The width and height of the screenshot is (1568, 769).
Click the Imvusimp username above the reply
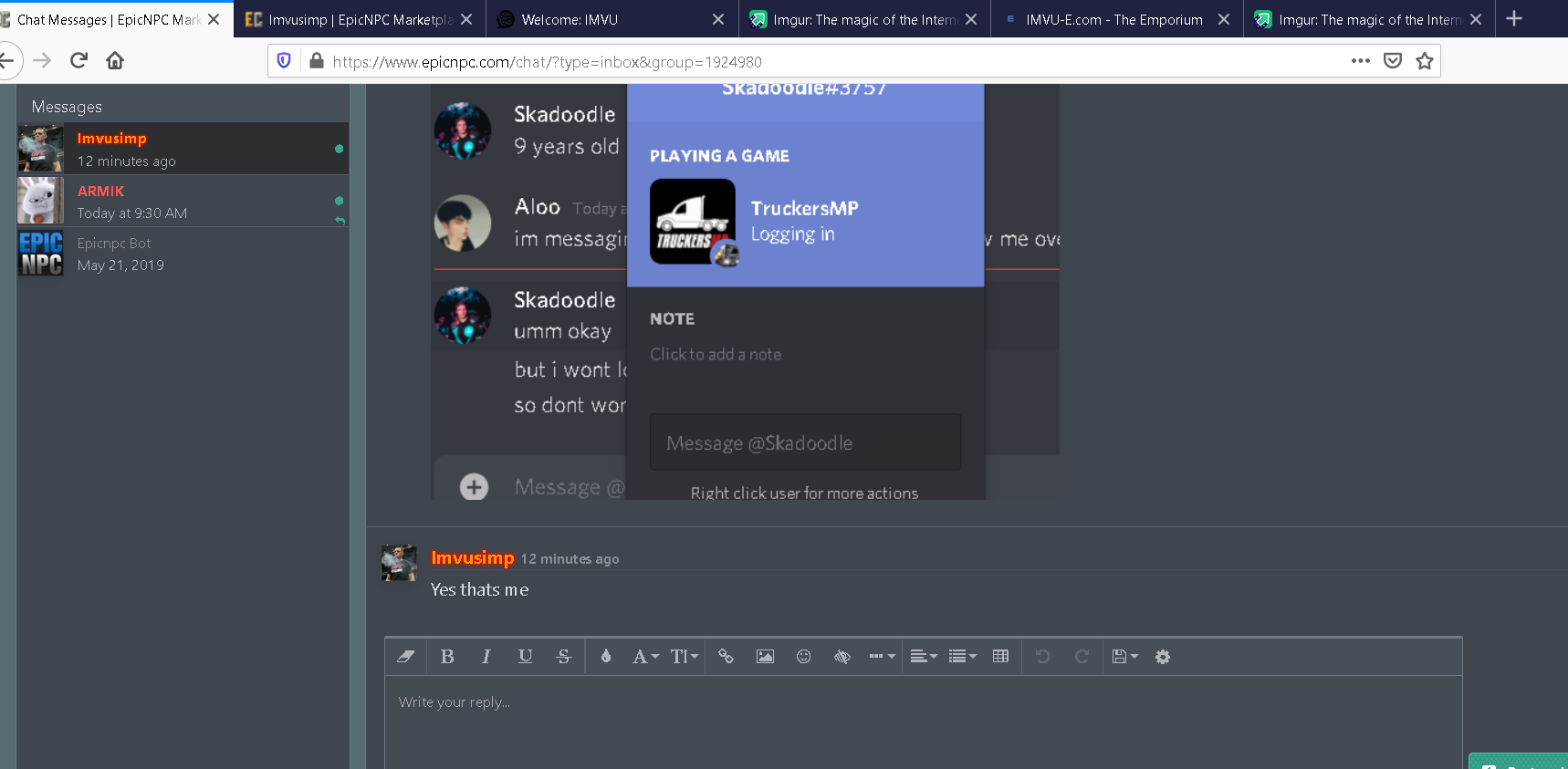point(473,557)
